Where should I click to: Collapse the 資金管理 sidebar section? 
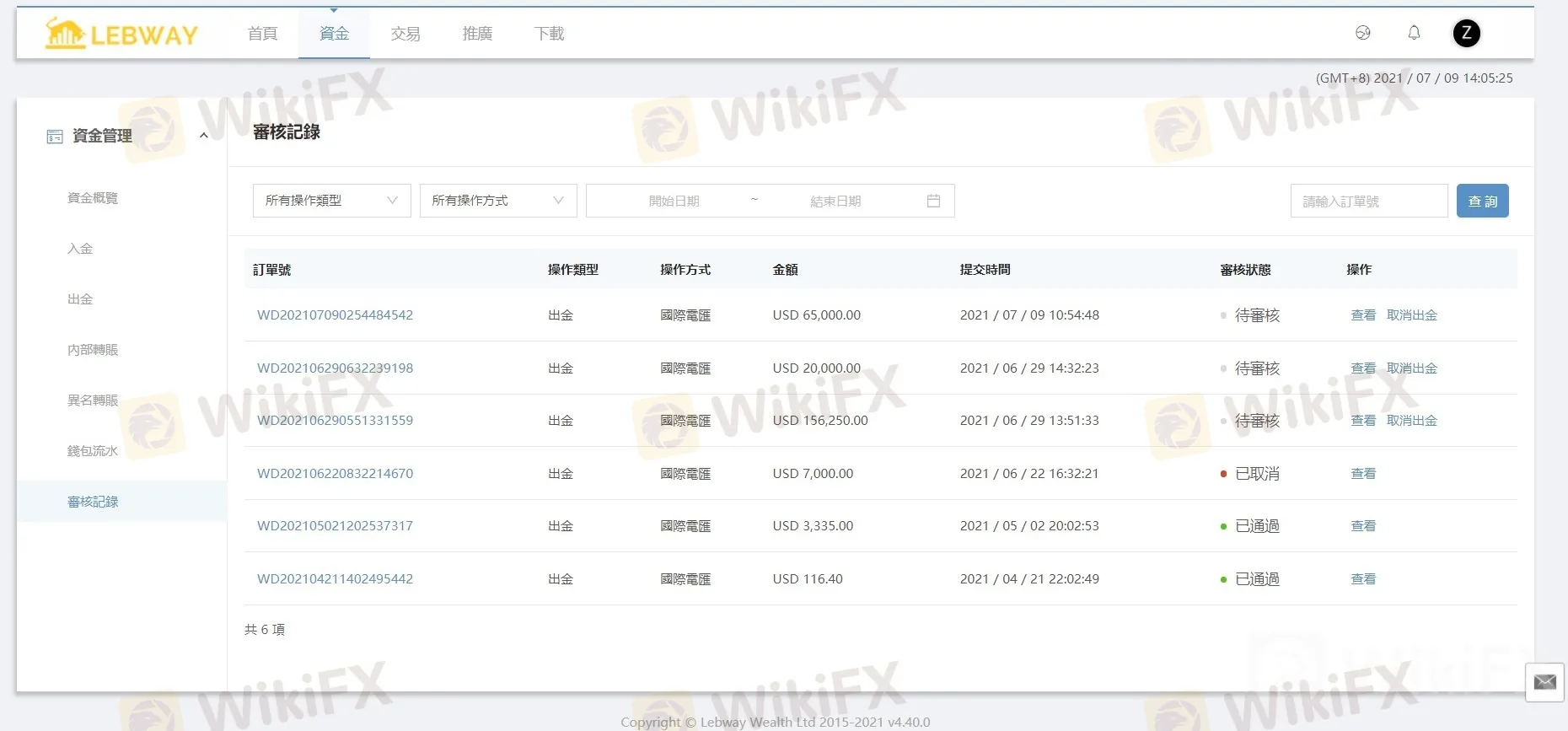pos(203,136)
